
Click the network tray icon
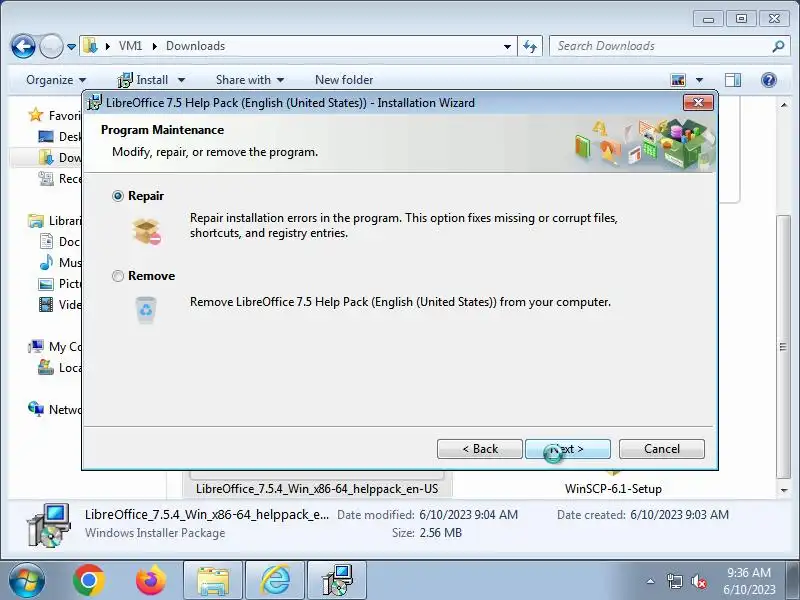pyautogui.click(x=674, y=581)
